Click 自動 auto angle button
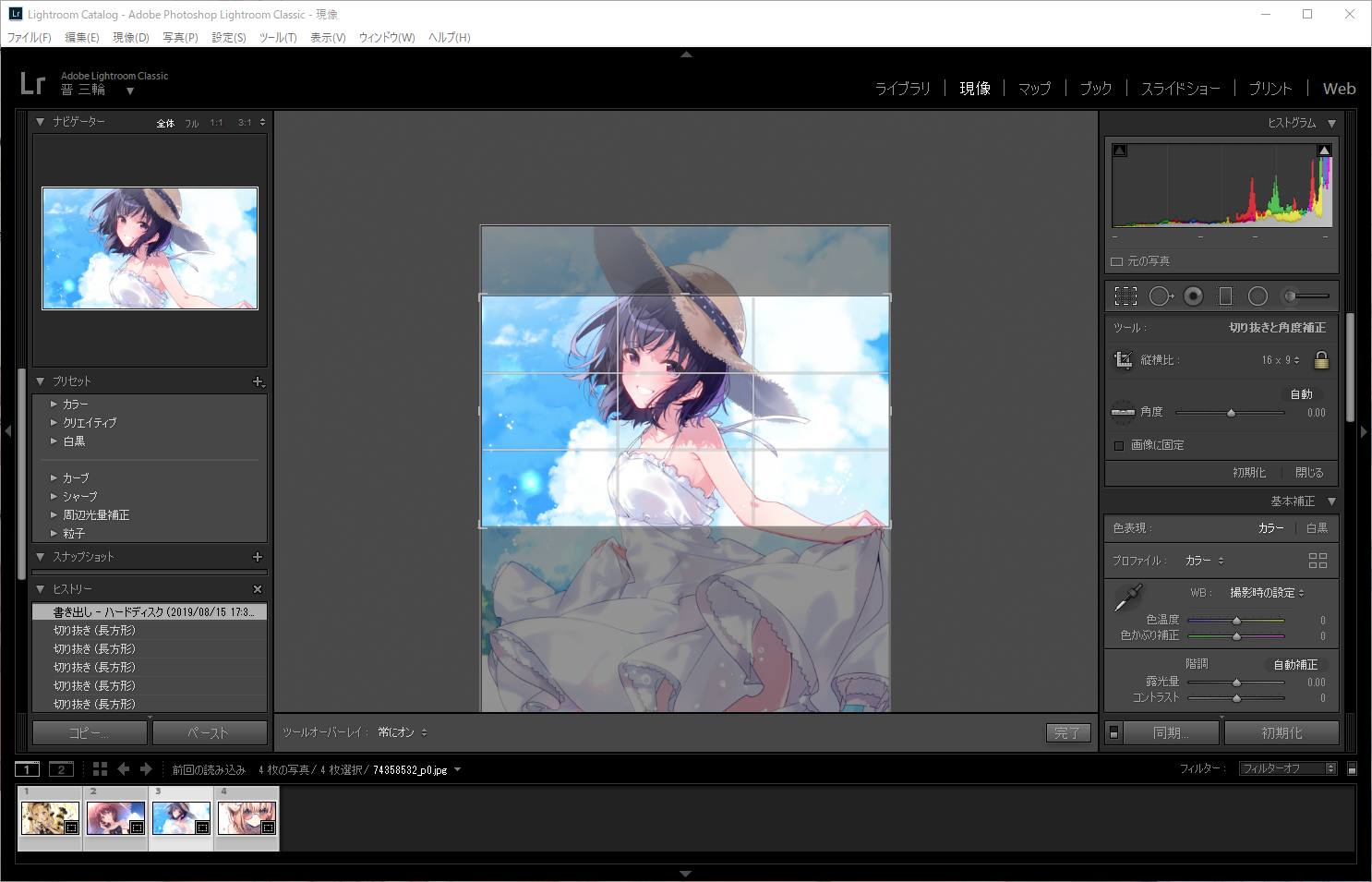The width and height of the screenshot is (1372, 882). (1301, 394)
